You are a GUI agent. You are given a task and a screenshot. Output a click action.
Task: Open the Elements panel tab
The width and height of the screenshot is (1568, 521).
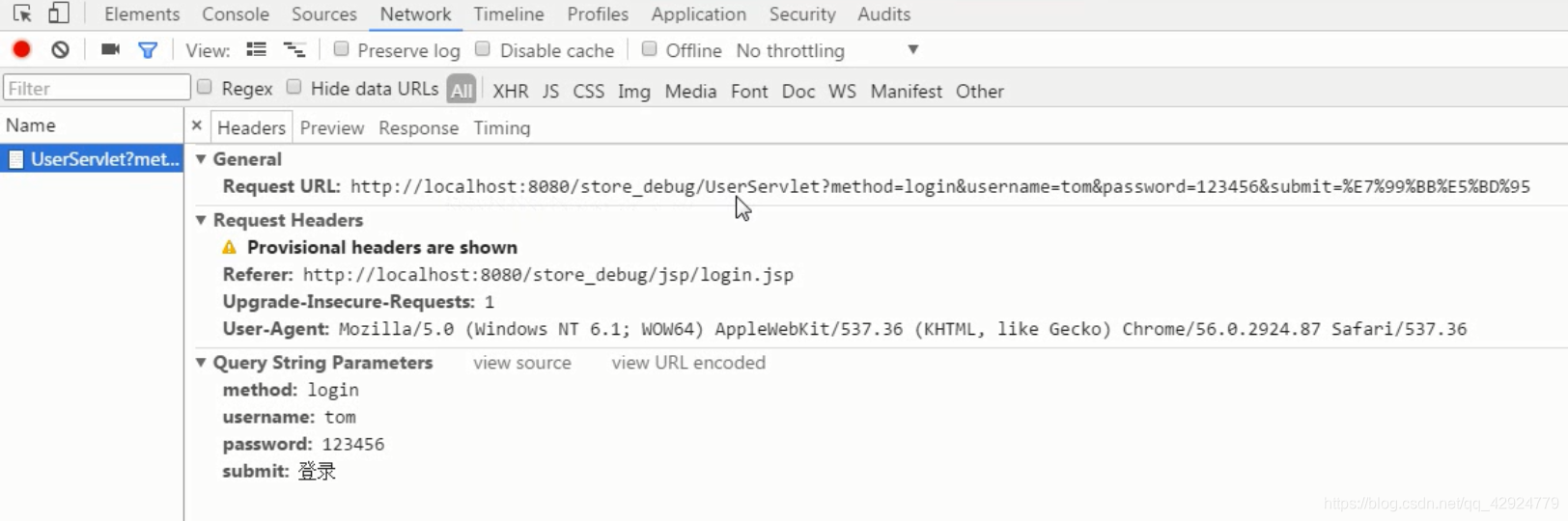142,14
